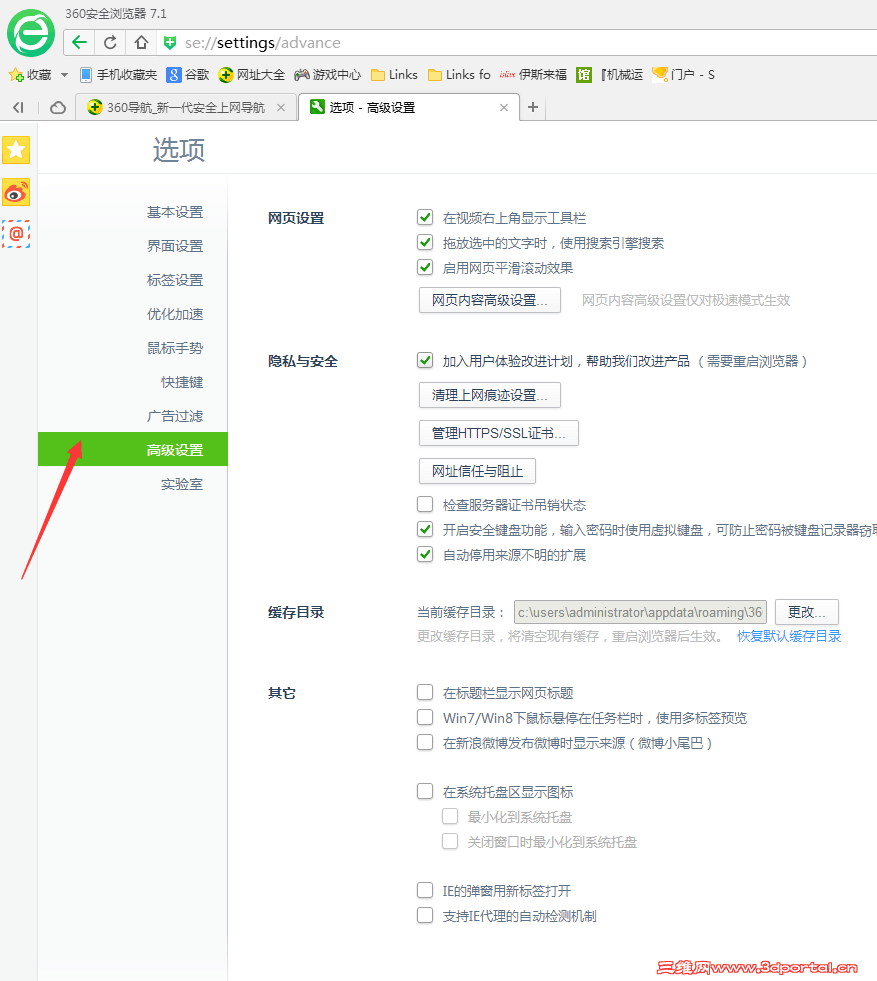Open the yellow star favorites sidebar icon

pyautogui.click(x=16, y=150)
